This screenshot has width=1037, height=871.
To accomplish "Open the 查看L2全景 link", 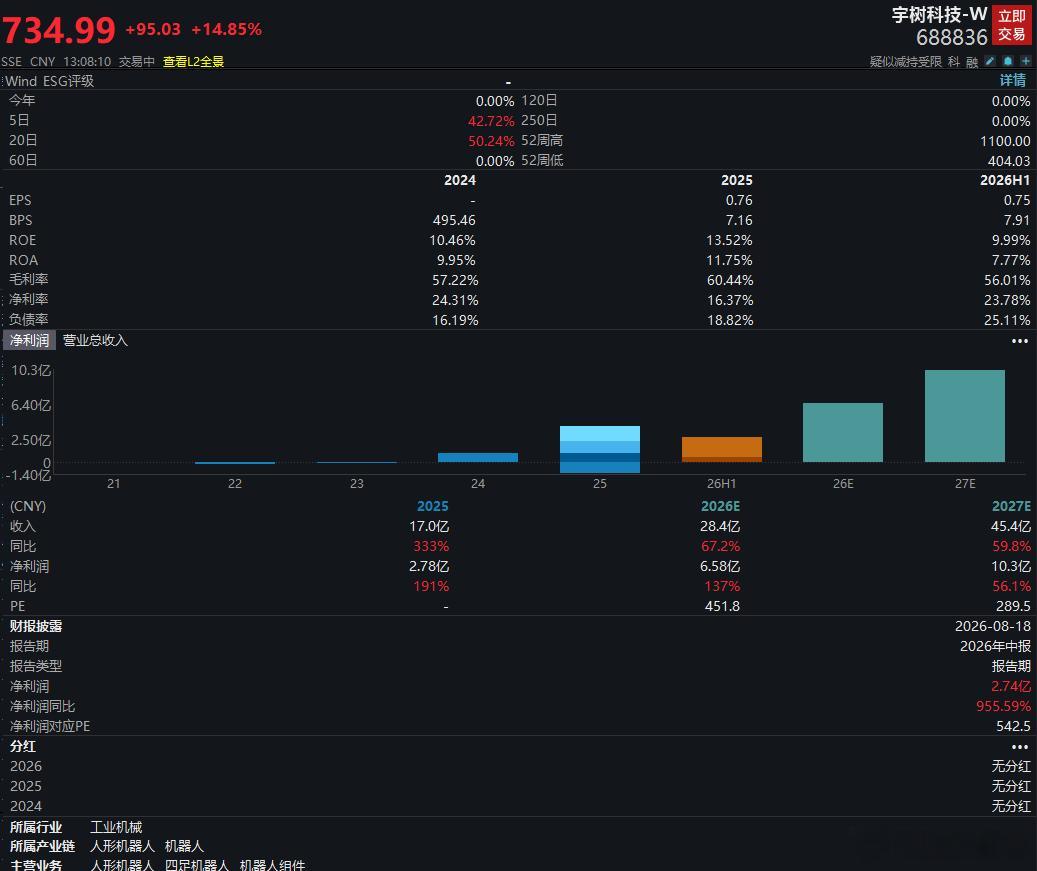I will [x=193, y=62].
